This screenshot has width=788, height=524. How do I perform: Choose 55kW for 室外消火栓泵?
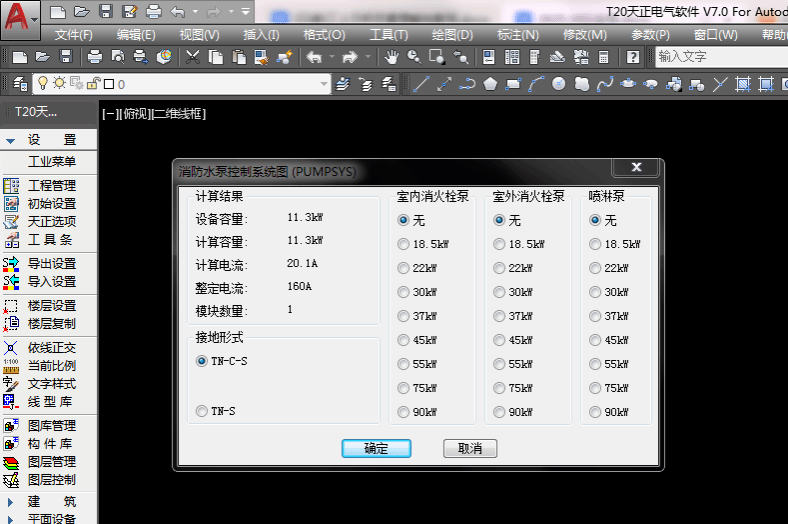[x=499, y=364]
